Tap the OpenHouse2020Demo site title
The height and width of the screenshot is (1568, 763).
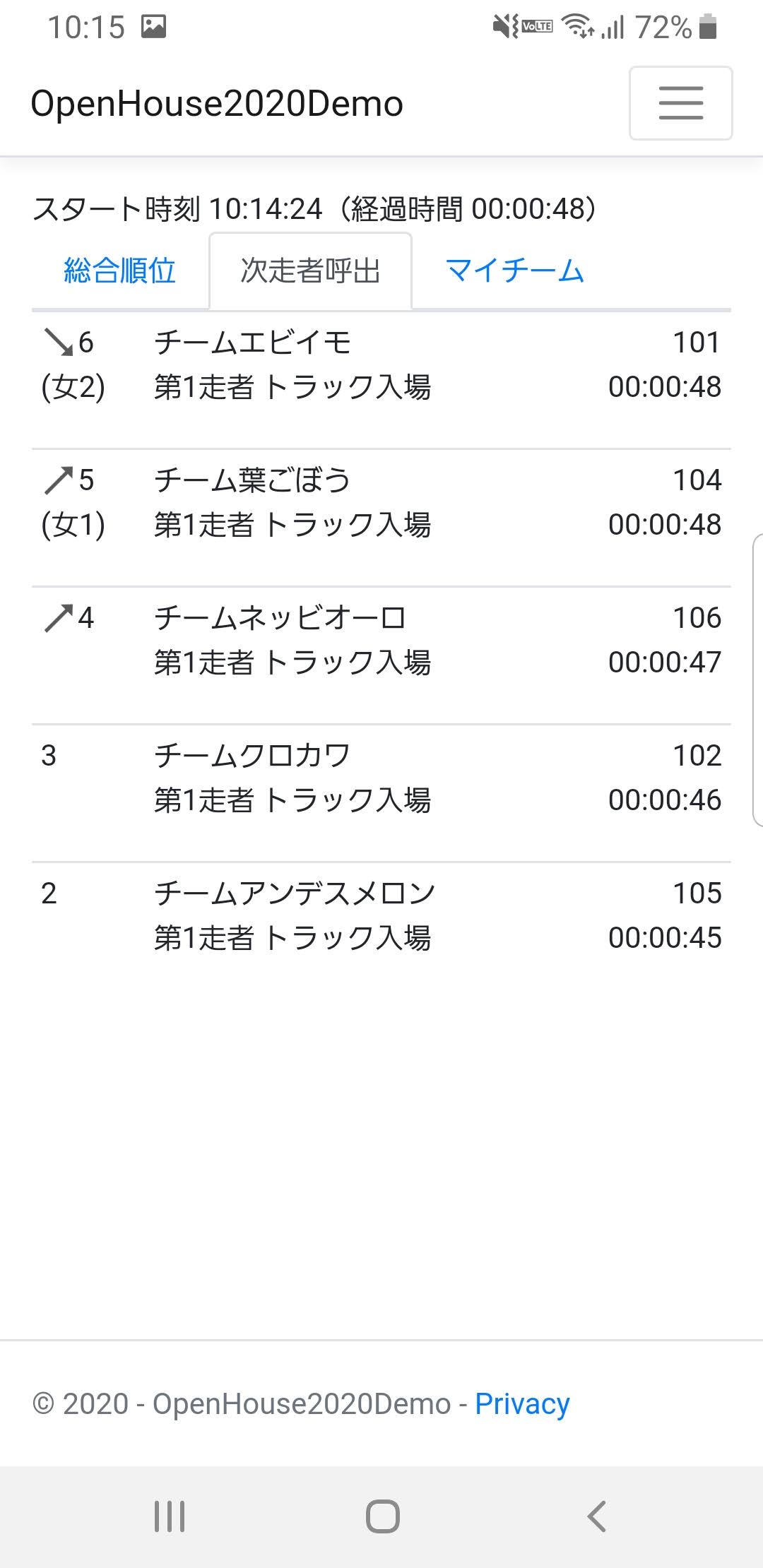pos(217,104)
